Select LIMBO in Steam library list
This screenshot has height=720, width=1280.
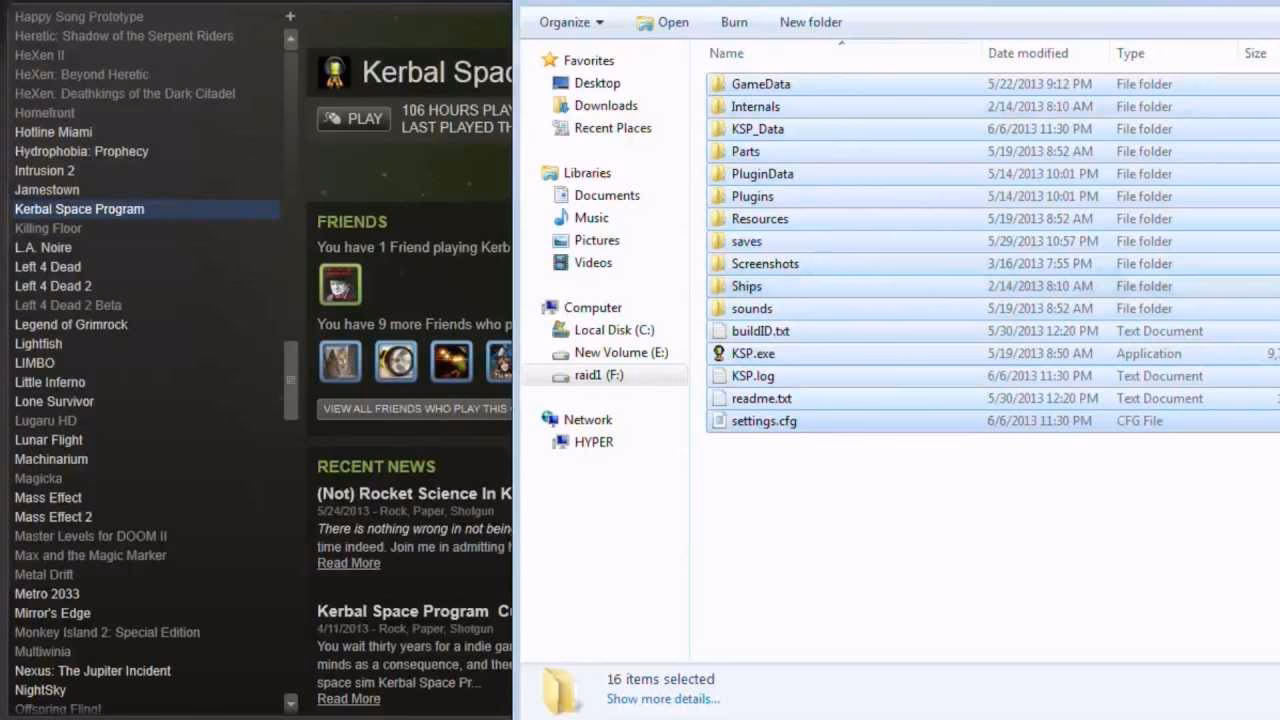point(34,363)
